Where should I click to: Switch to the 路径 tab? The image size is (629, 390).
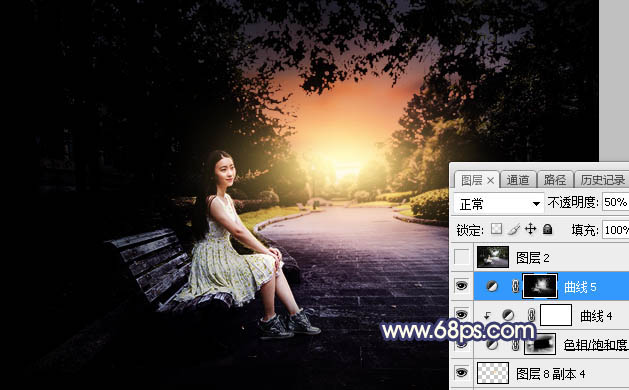tap(555, 180)
